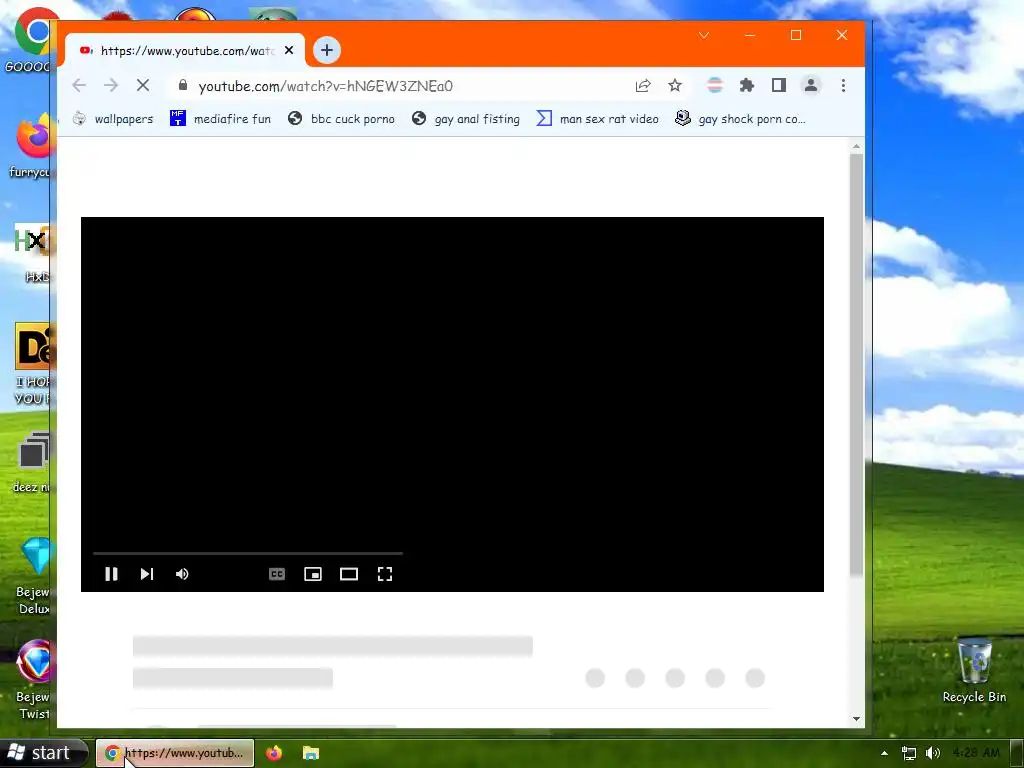Launch Firefox from the taskbar
The width and height of the screenshot is (1024, 768).
274,753
